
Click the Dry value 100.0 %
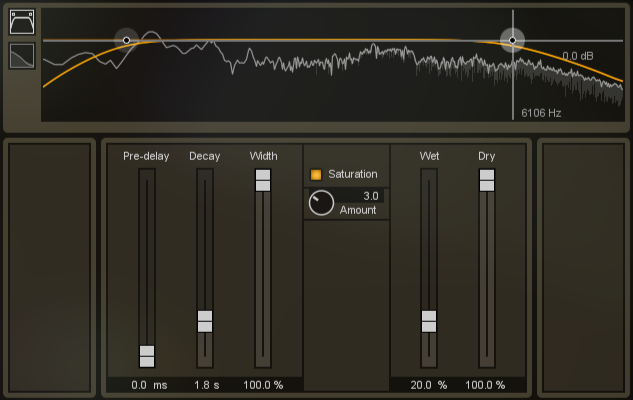click(x=485, y=385)
